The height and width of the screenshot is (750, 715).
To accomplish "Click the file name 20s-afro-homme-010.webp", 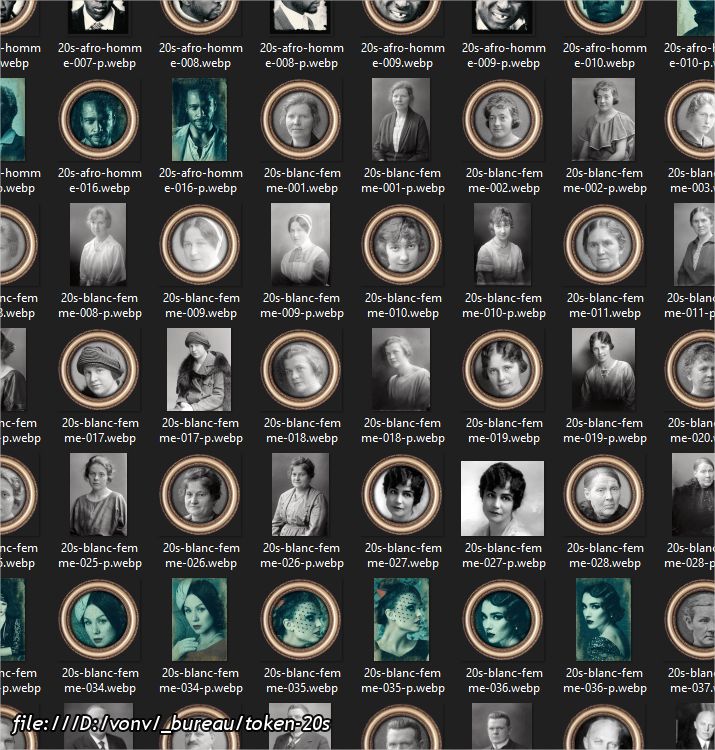I will (605, 55).
